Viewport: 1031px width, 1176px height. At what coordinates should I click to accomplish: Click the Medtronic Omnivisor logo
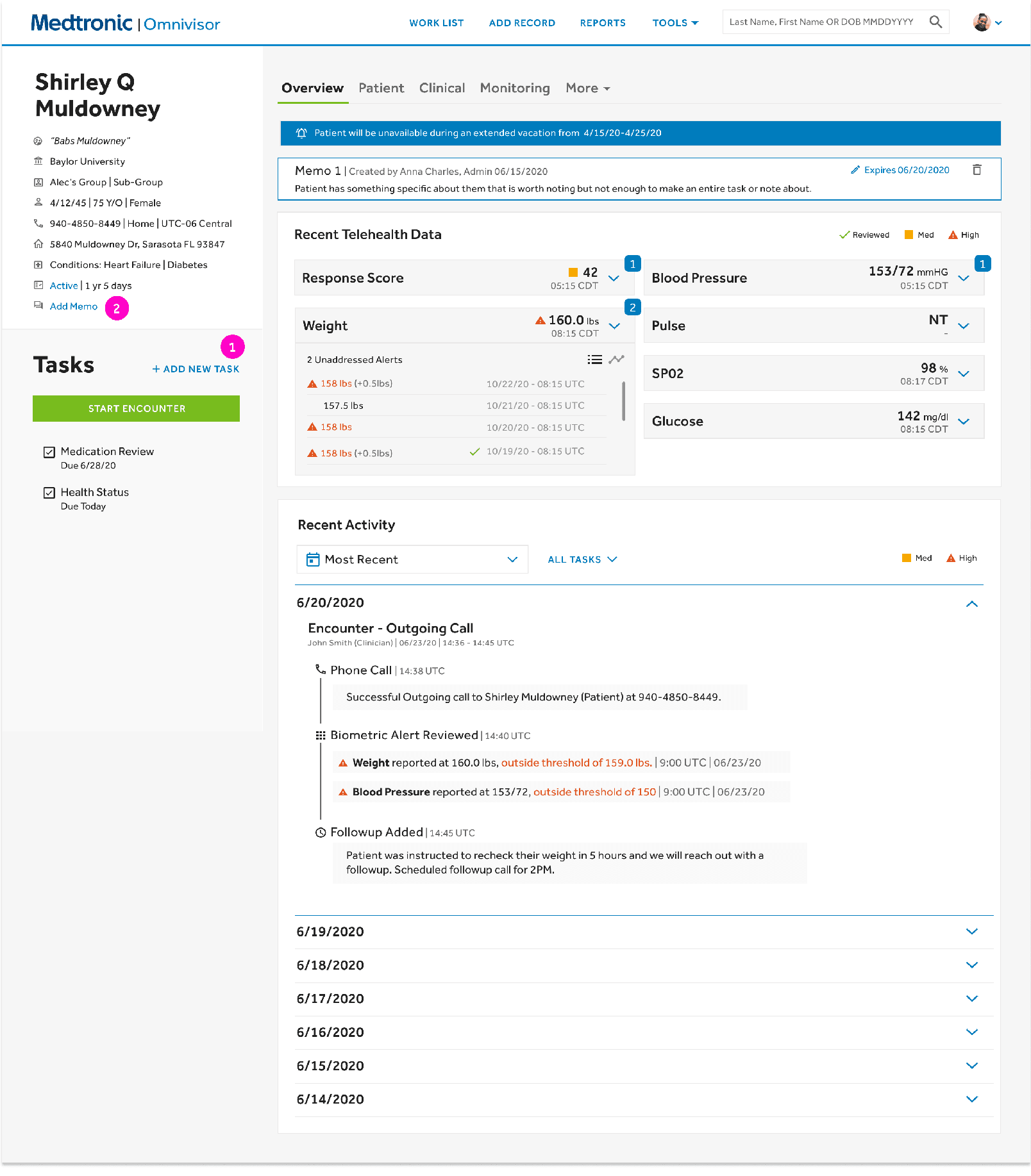(126, 23)
